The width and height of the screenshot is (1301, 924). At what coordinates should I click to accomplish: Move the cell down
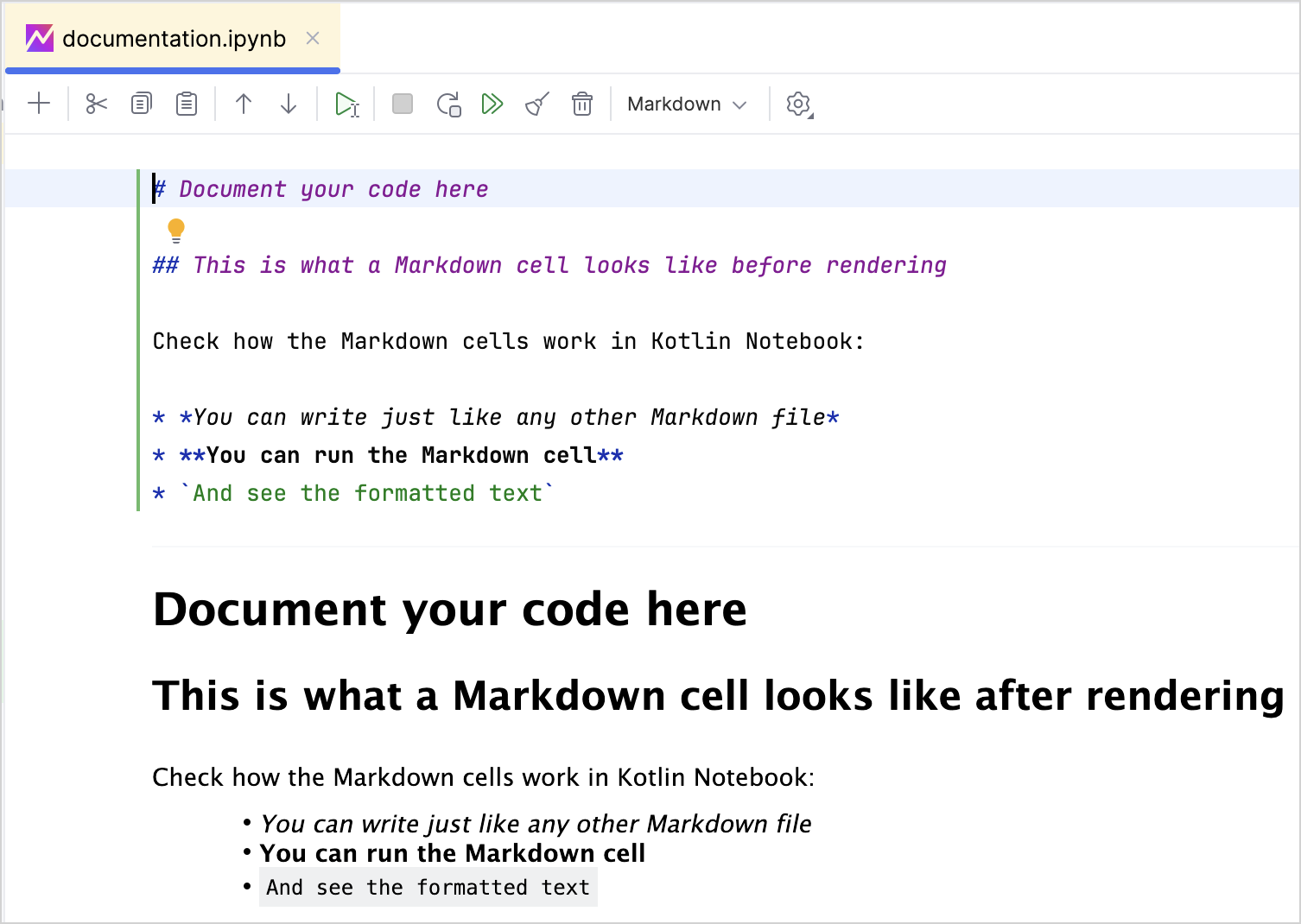[288, 104]
